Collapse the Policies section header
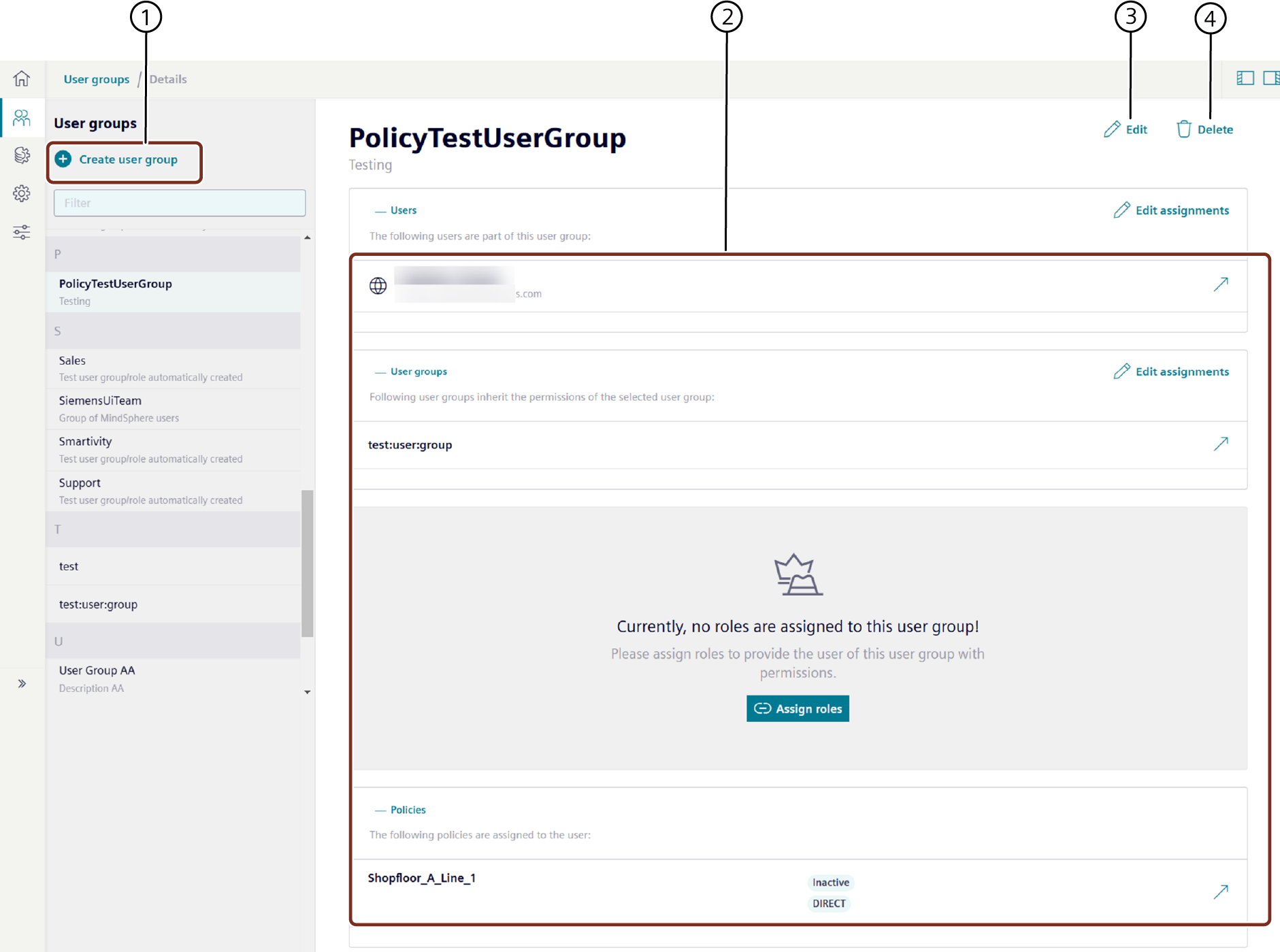The width and height of the screenshot is (1280, 952). coord(400,810)
